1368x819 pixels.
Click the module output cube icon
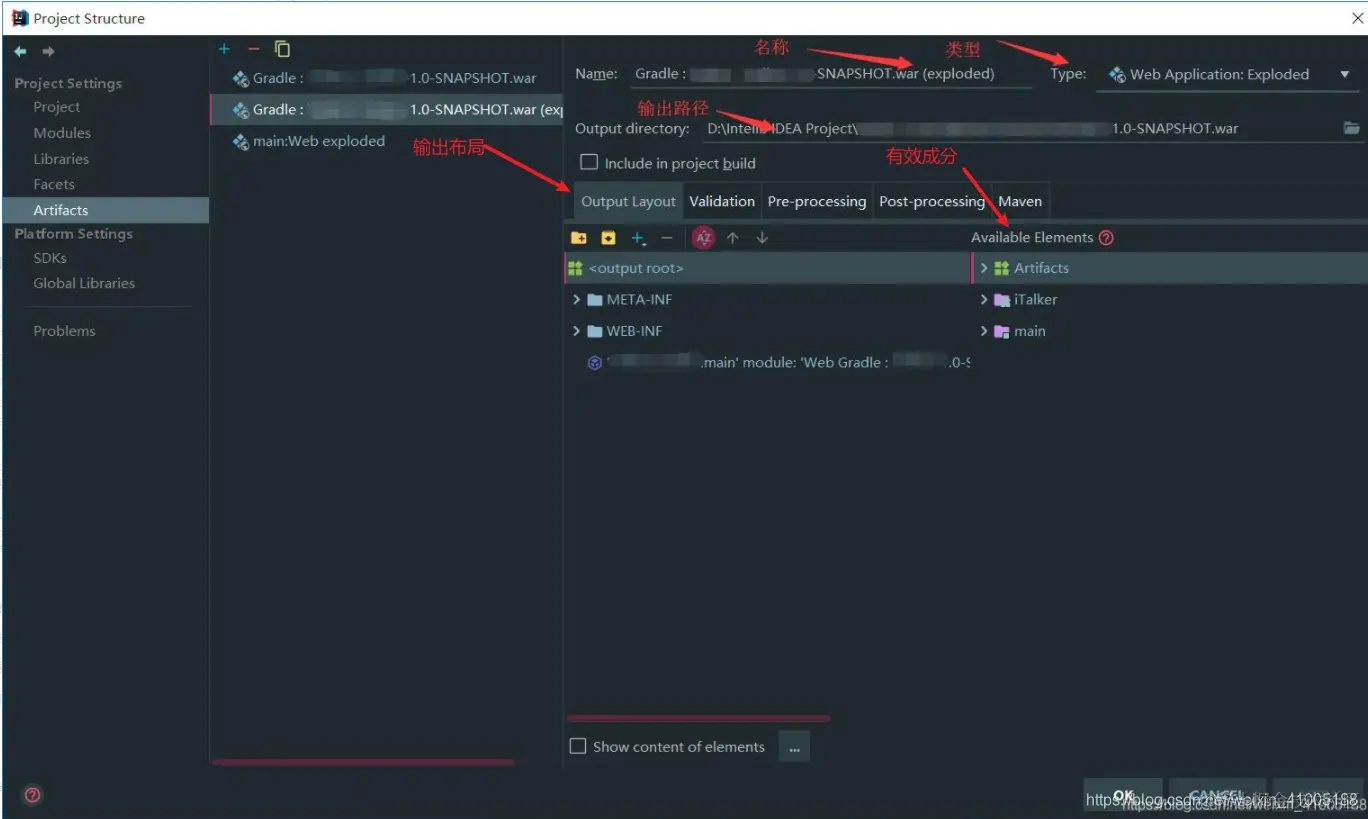[x=595, y=363]
